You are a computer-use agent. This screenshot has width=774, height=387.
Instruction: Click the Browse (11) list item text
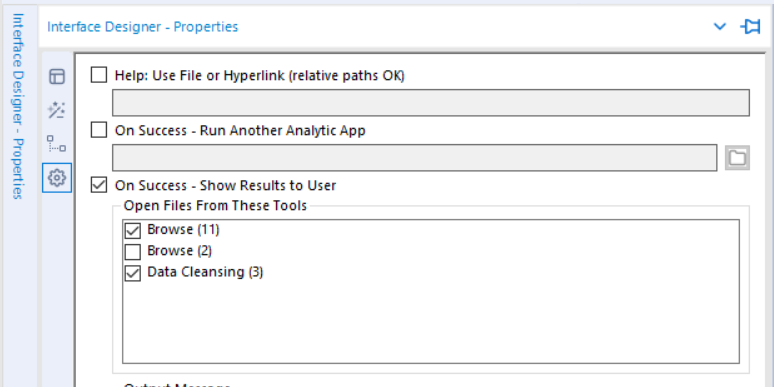click(183, 230)
